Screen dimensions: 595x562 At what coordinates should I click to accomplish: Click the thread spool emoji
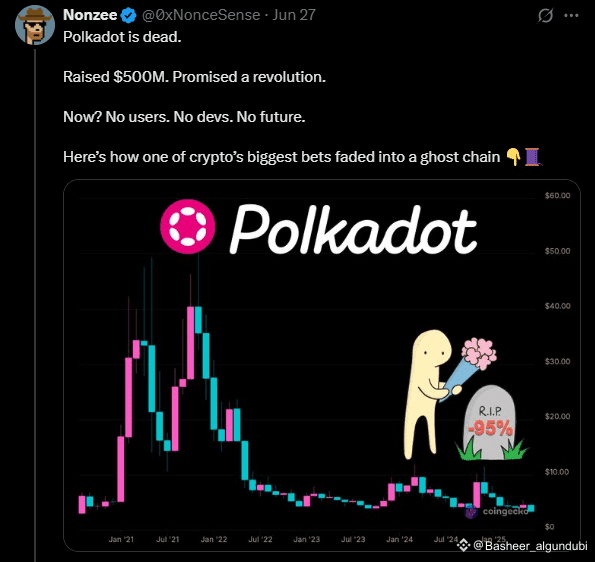tap(533, 157)
